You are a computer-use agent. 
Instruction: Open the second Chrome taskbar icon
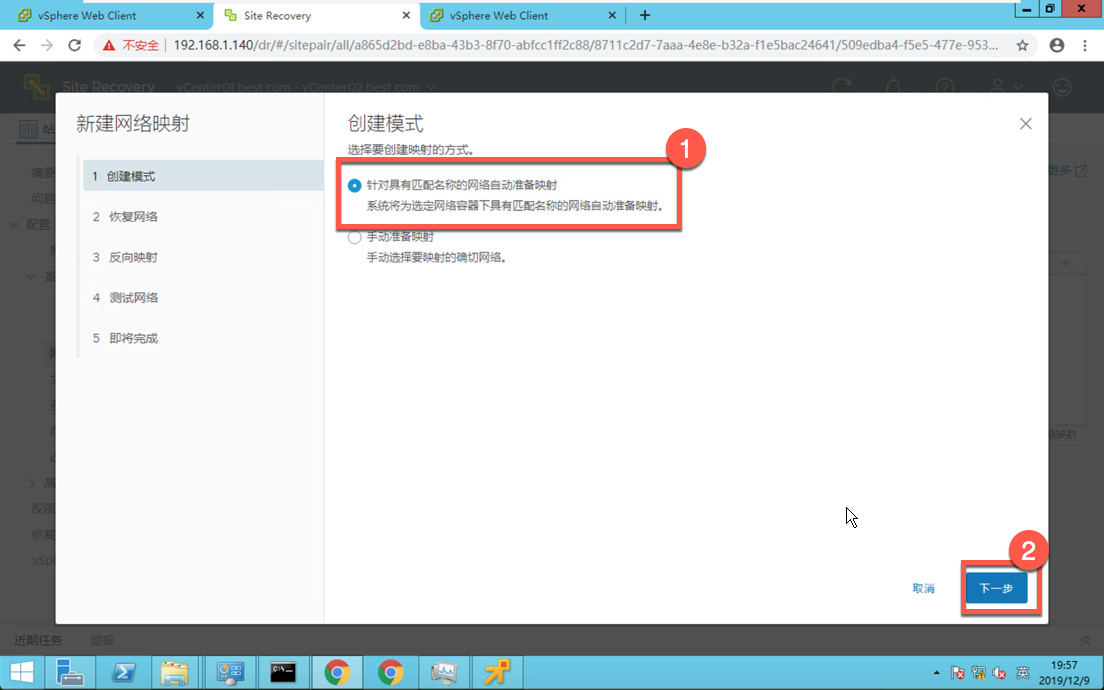[x=391, y=672]
